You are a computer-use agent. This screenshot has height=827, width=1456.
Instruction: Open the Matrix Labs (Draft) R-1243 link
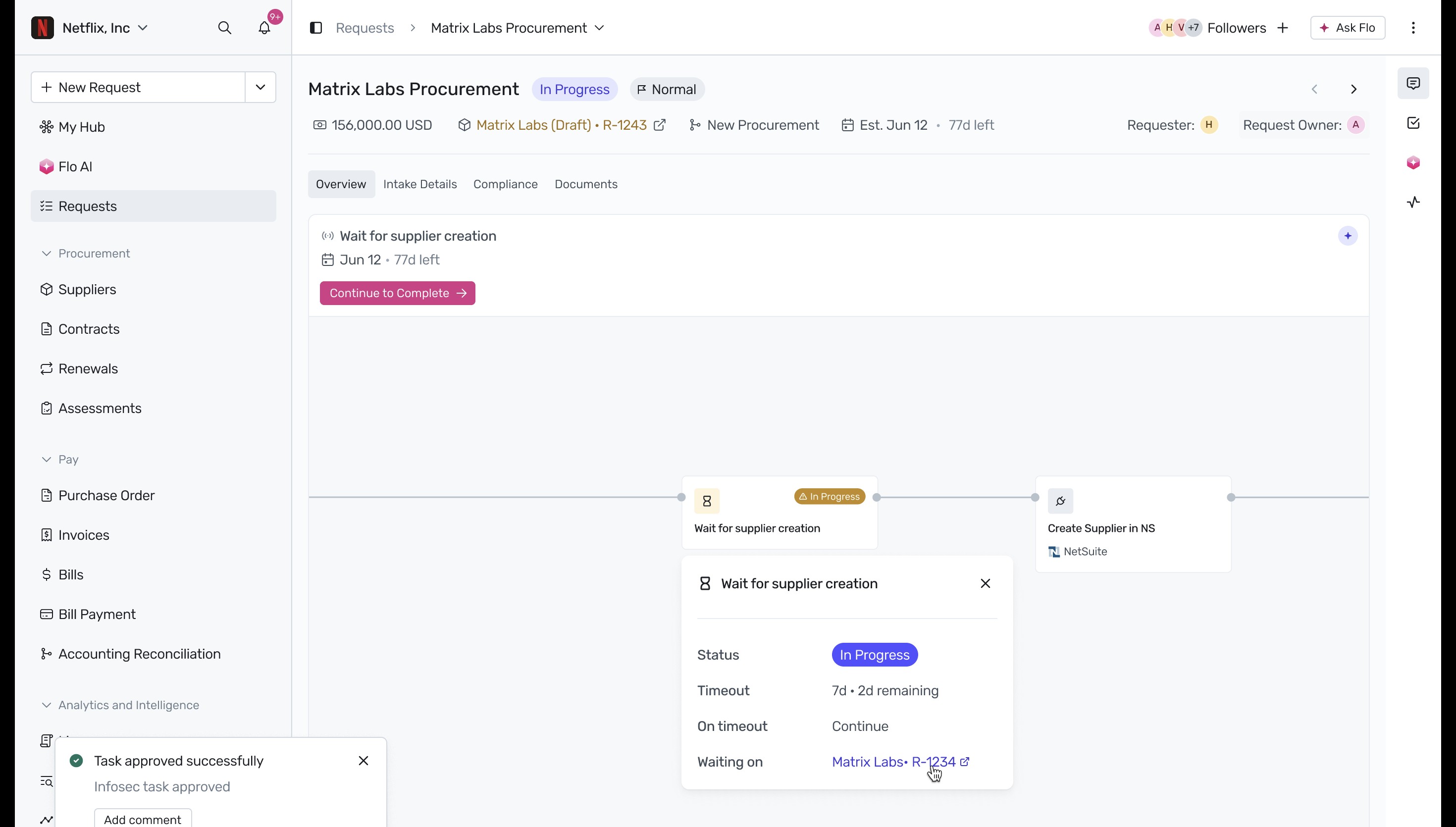[x=562, y=125]
